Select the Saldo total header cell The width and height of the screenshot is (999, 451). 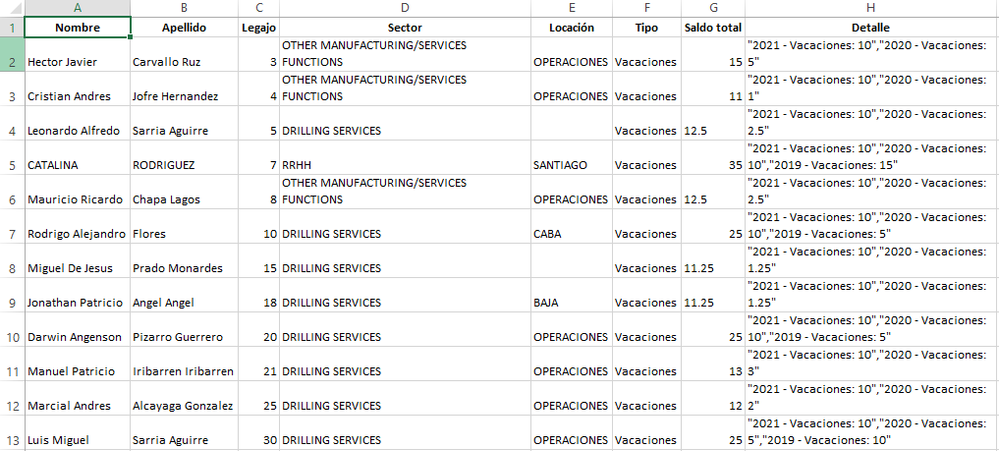tap(713, 27)
